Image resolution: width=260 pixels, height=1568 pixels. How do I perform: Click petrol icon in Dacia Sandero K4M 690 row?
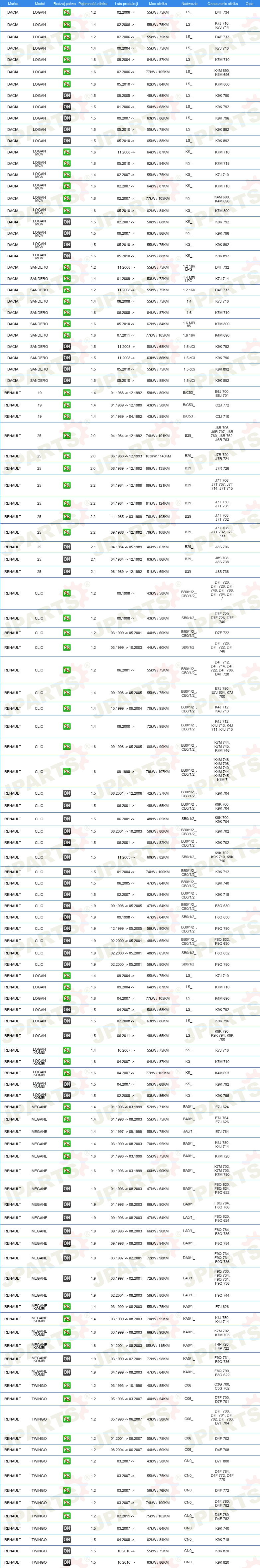click(67, 335)
